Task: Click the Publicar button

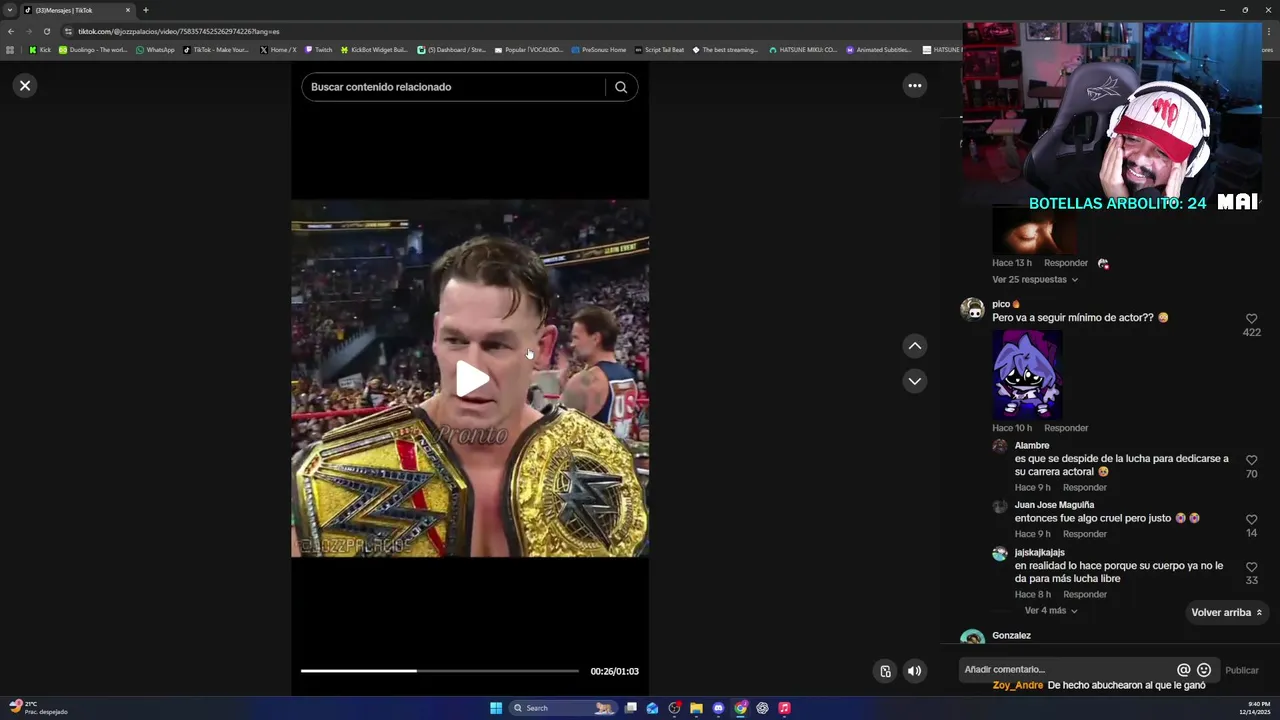Action: 1242,671
